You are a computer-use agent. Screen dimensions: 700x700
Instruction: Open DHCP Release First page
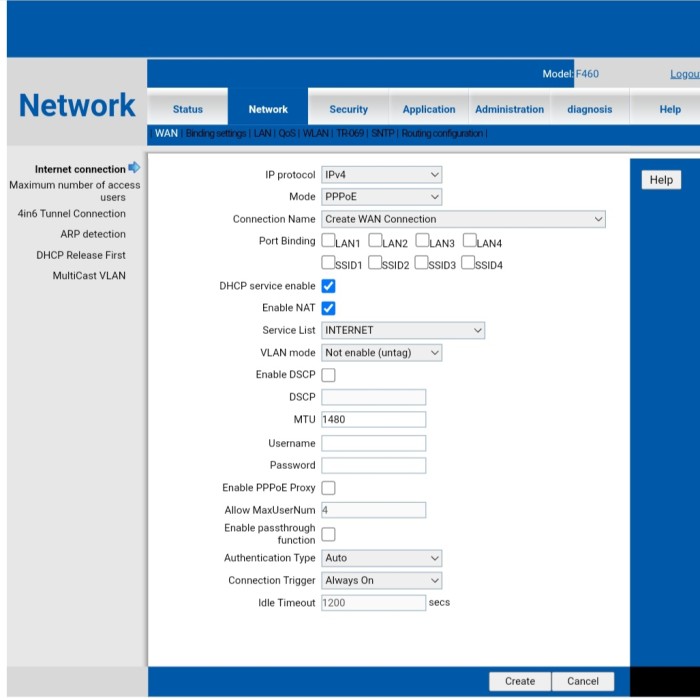[x=81, y=255]
